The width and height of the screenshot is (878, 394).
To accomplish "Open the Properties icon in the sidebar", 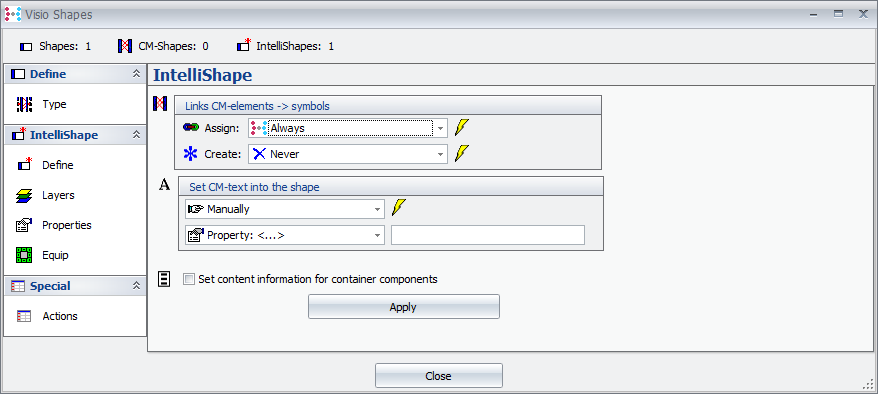I will coord(24,226).
